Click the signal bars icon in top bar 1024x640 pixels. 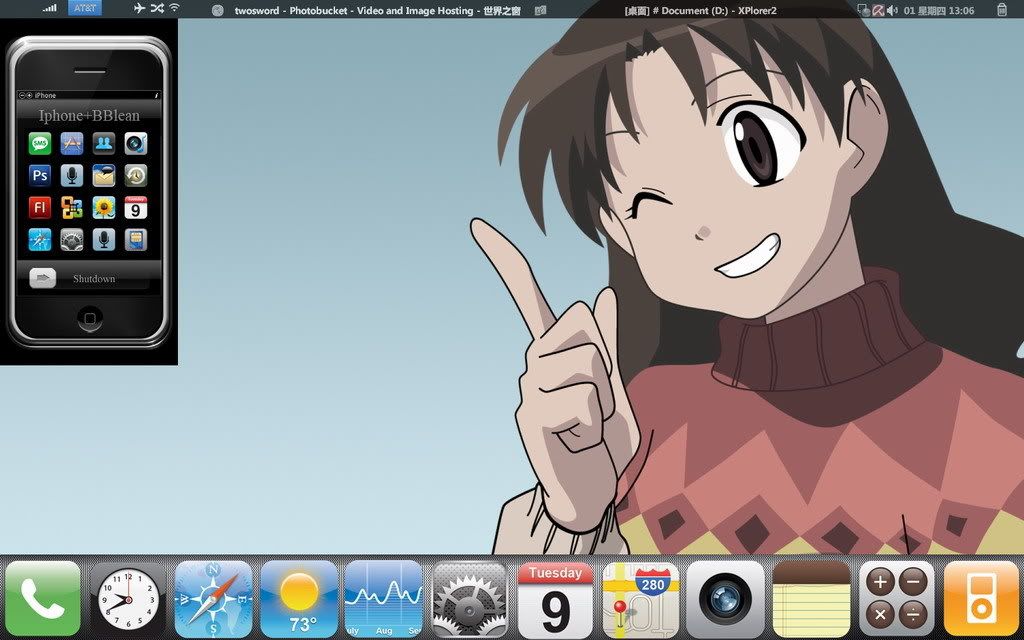click(x=49, y=8)
